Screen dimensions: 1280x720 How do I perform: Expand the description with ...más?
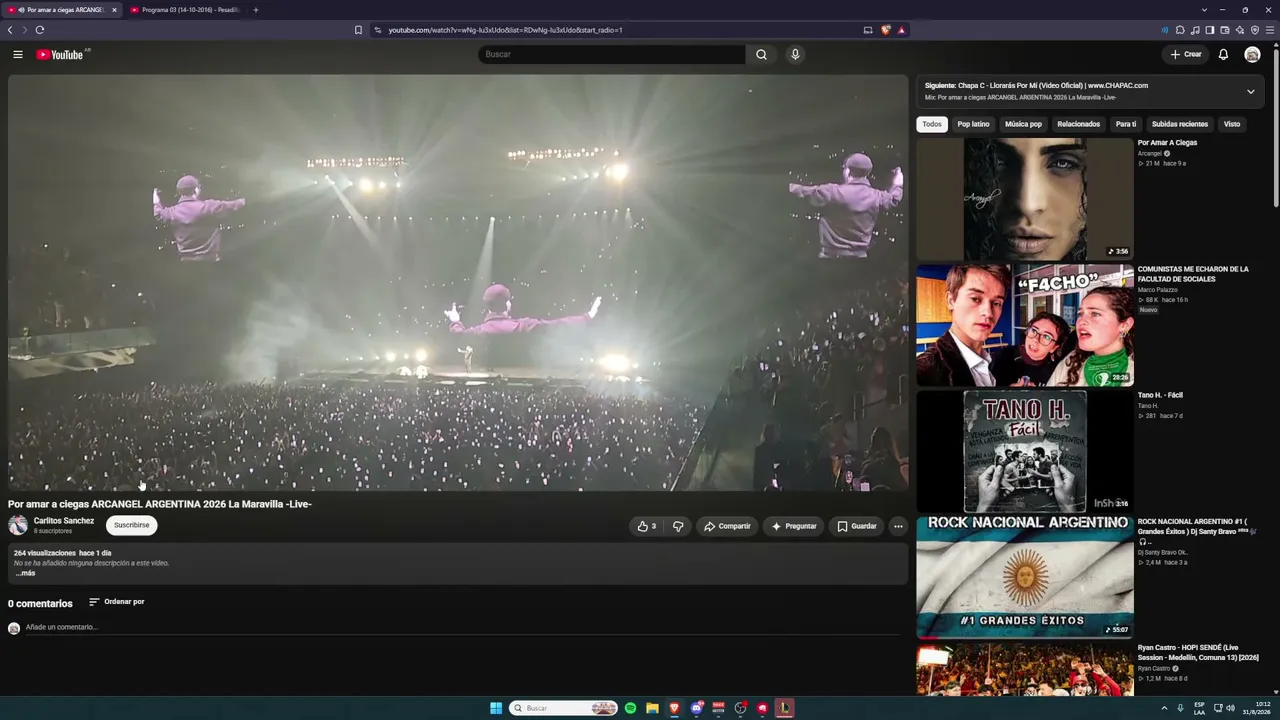[x=25, y=573]
